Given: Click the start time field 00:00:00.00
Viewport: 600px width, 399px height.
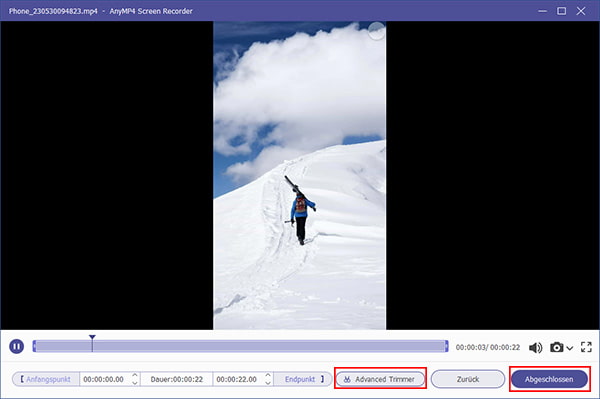Looking at the screenshot, I should 104,379.
